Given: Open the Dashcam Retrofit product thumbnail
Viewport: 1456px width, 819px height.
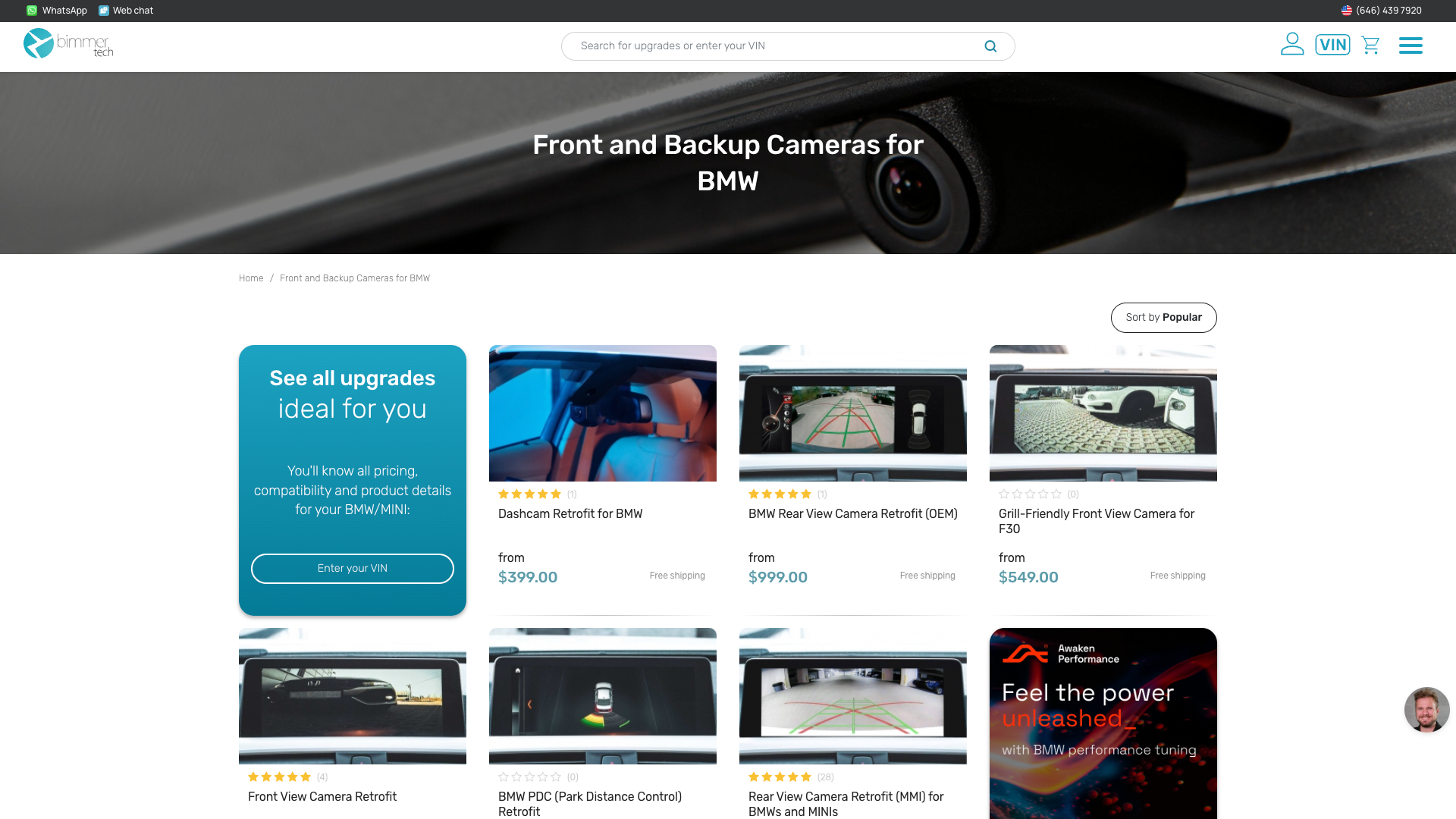Looking at the screenshot, I should coord(602,413).
